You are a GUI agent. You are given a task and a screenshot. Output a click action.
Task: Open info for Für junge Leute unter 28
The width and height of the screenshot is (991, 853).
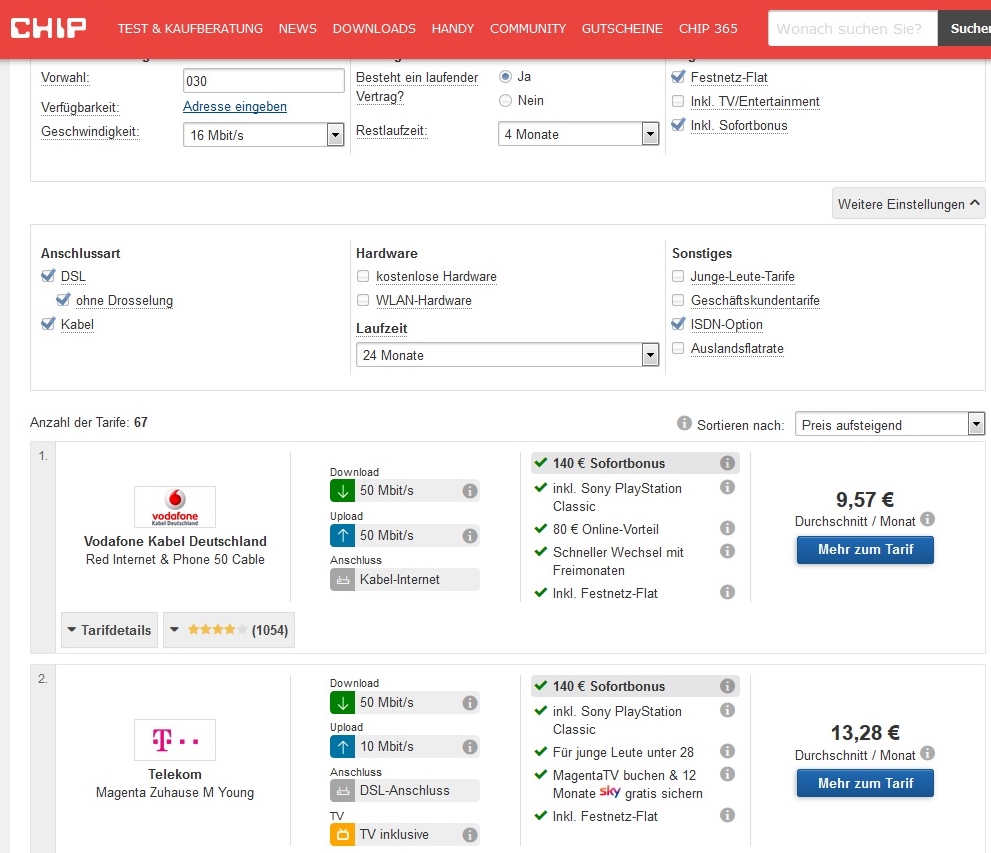727,751
